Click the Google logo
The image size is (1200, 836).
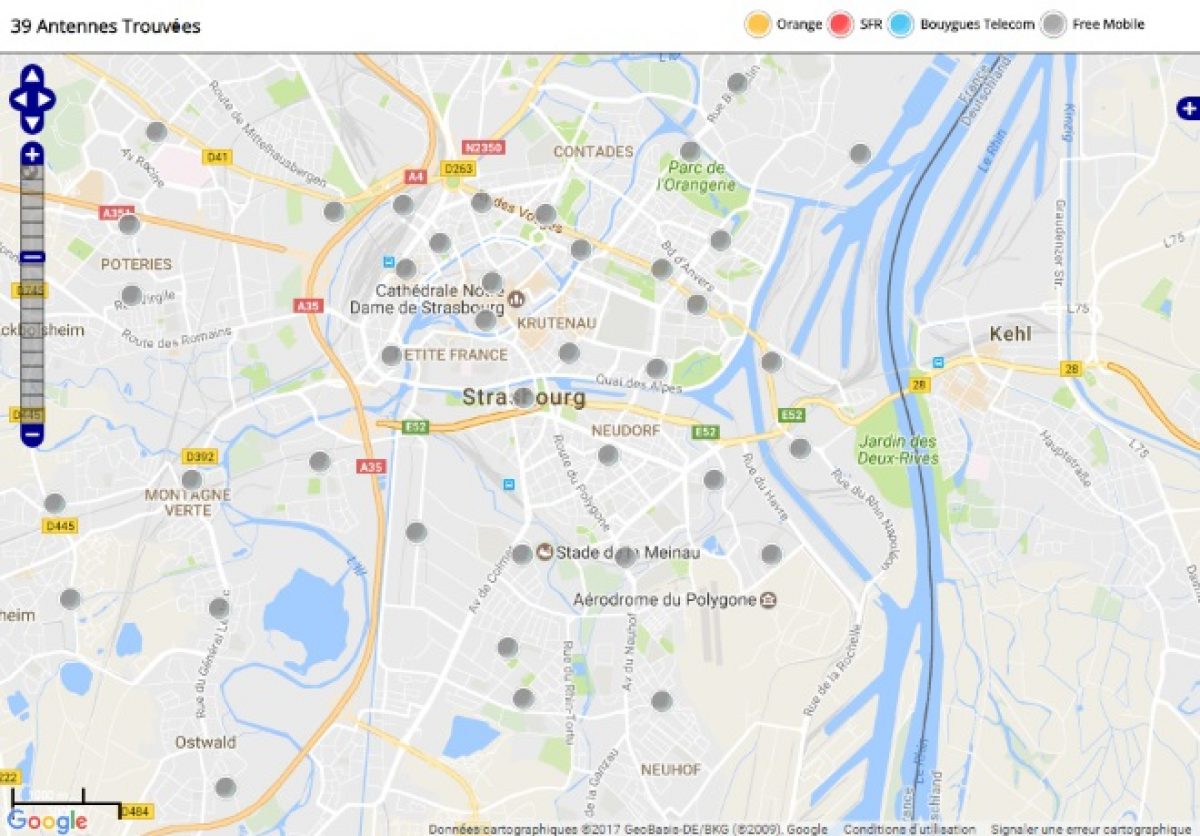47,822
